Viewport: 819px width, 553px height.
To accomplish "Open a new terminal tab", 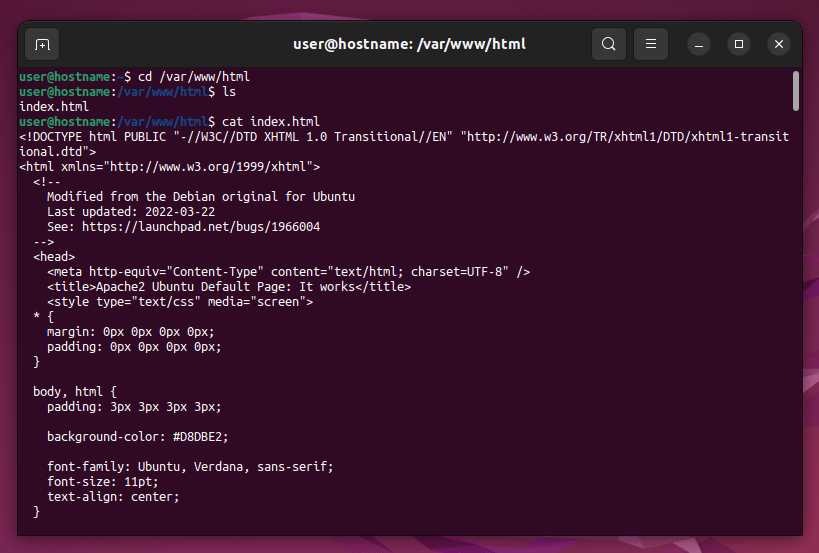I will click(x=42, y=44).
